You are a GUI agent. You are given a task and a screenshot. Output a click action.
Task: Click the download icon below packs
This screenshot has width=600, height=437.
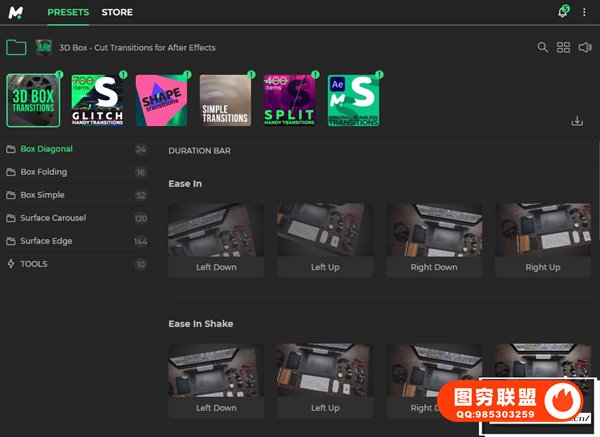(x=577, y=121)
